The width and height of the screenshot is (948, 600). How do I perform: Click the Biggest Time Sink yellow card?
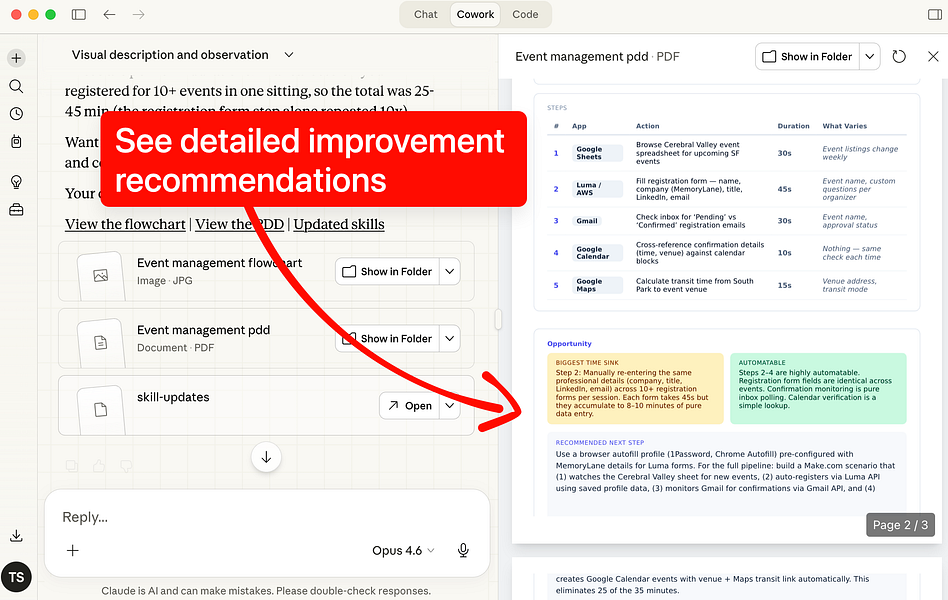coord(635,388)
